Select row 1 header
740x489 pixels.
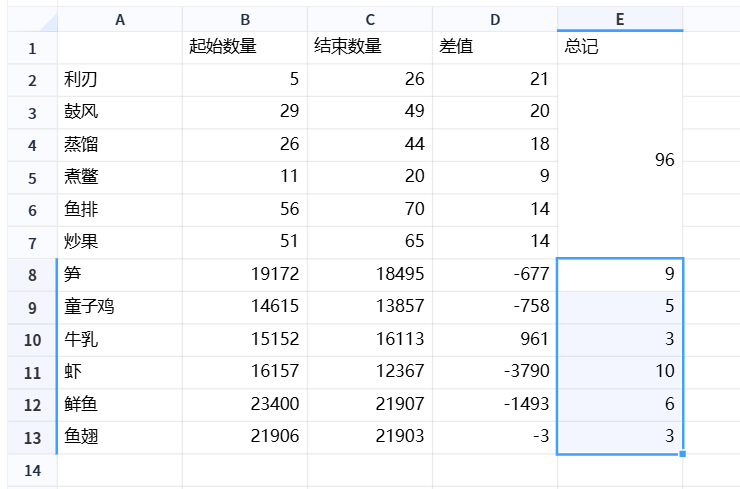pyautogui.click(x=33, y=48)
